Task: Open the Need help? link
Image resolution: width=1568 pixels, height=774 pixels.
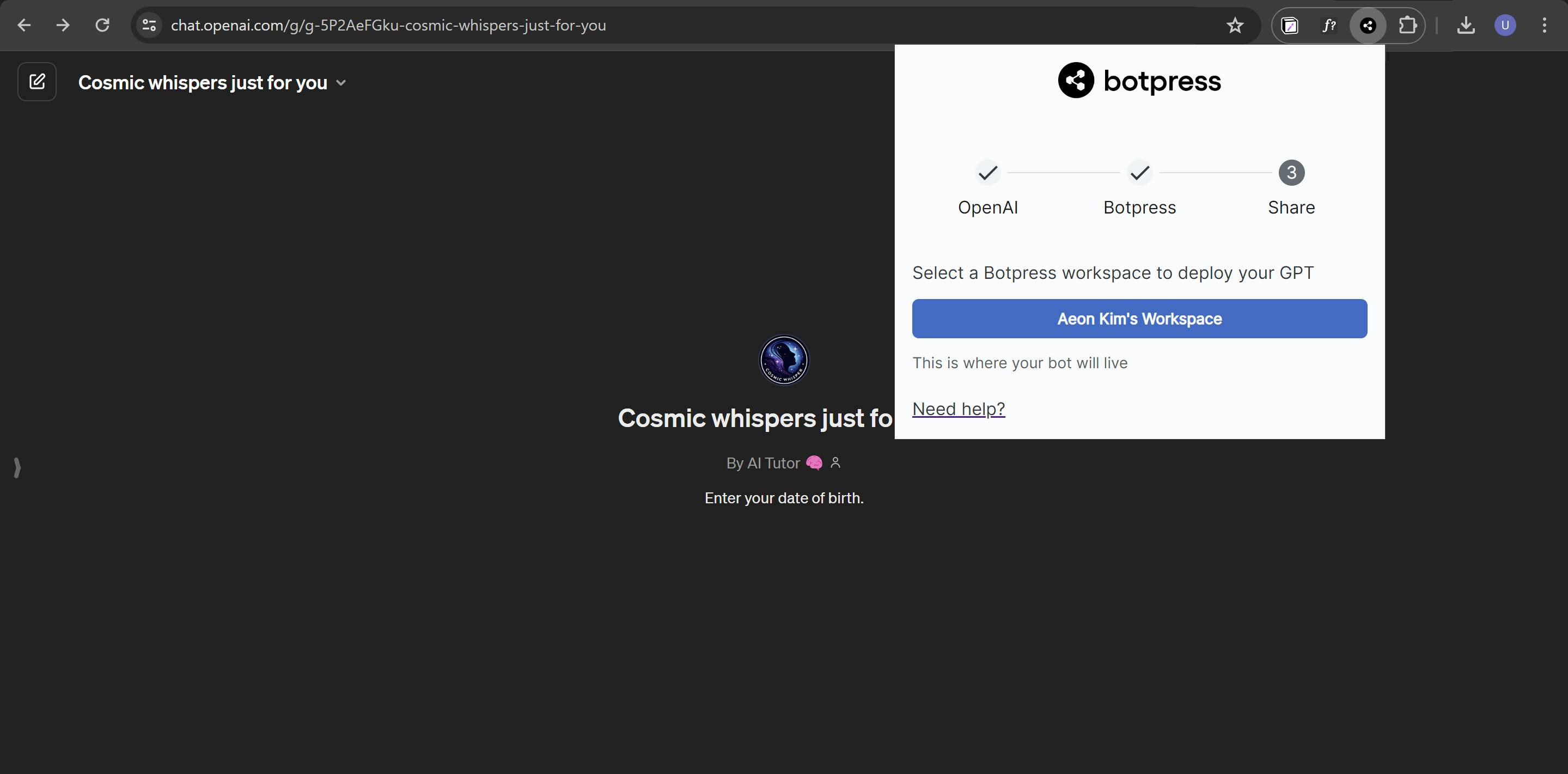Action: 958,409
